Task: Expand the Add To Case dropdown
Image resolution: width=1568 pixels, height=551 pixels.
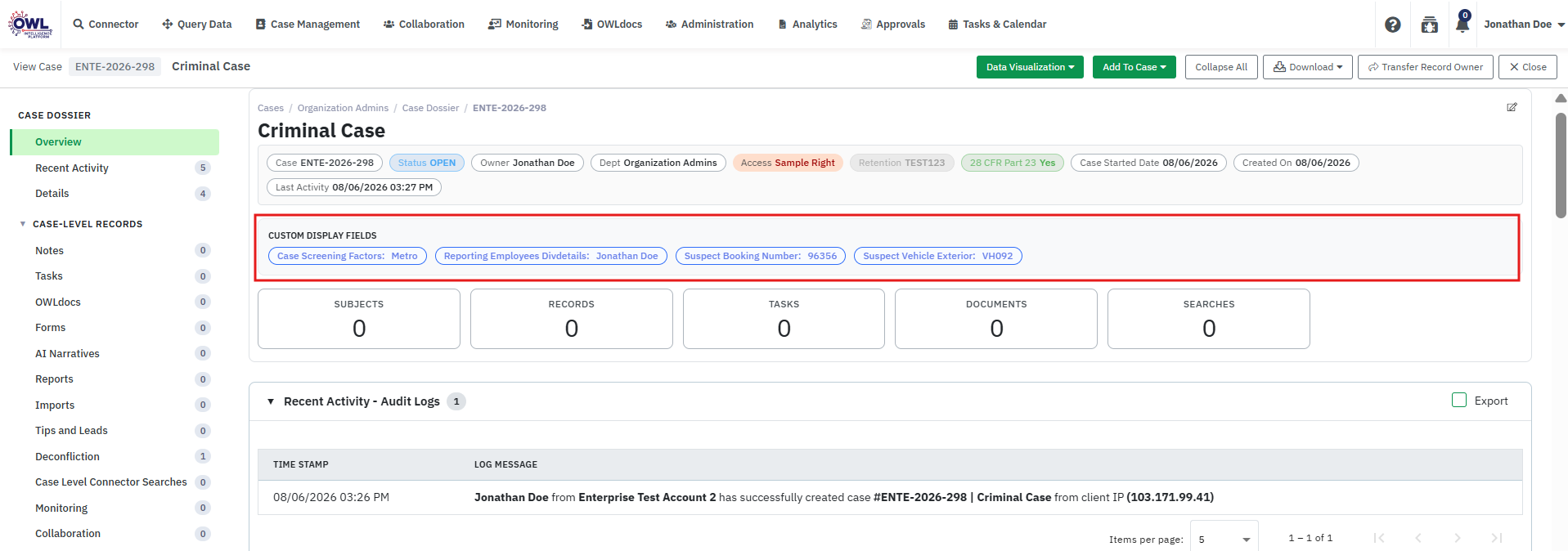Action: coord(1134,67)
